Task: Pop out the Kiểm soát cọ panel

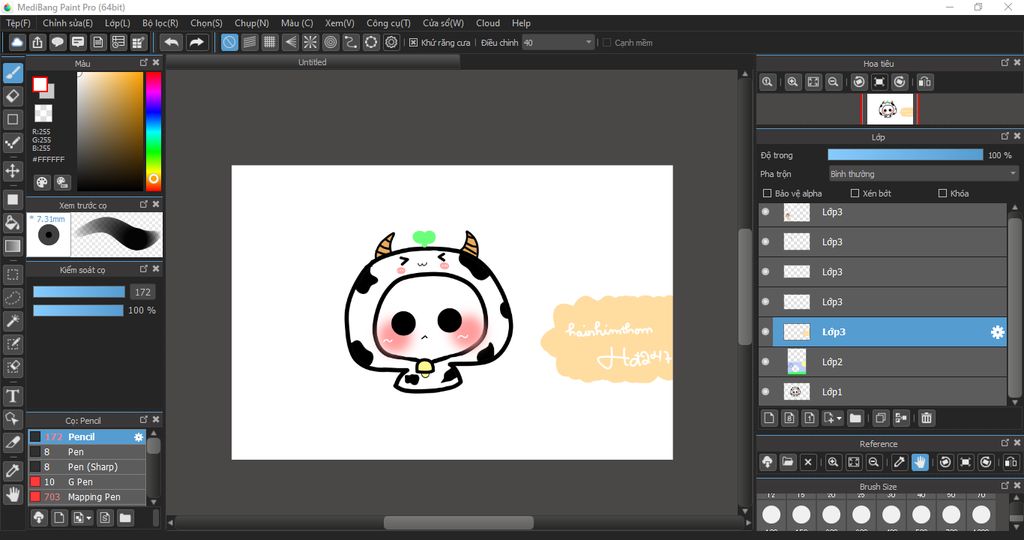Action: [144, 269]
